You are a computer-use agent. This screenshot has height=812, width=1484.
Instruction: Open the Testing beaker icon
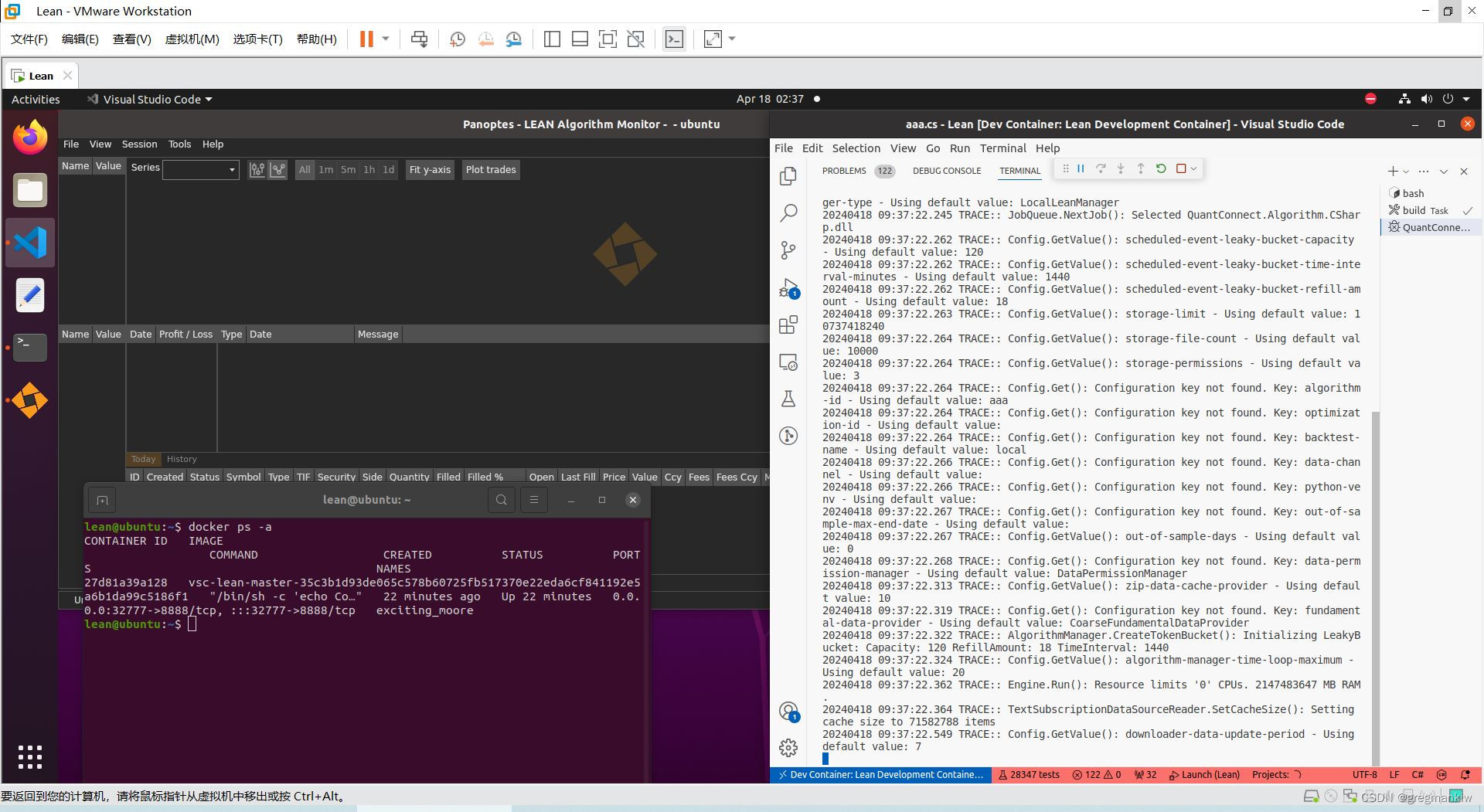tap(788, 398)
